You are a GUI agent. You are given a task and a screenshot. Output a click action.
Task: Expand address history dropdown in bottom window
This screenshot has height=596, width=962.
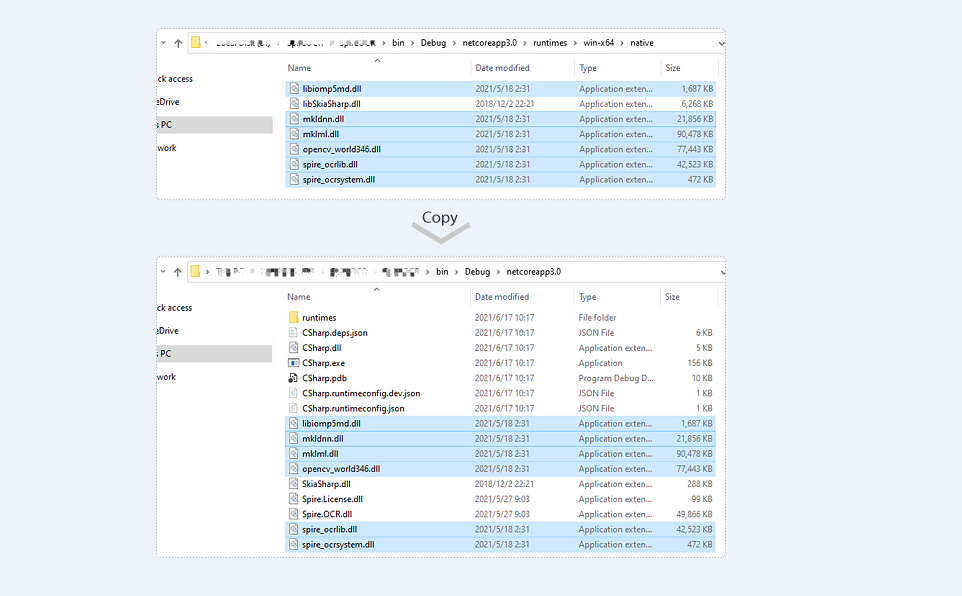[722, 273]
